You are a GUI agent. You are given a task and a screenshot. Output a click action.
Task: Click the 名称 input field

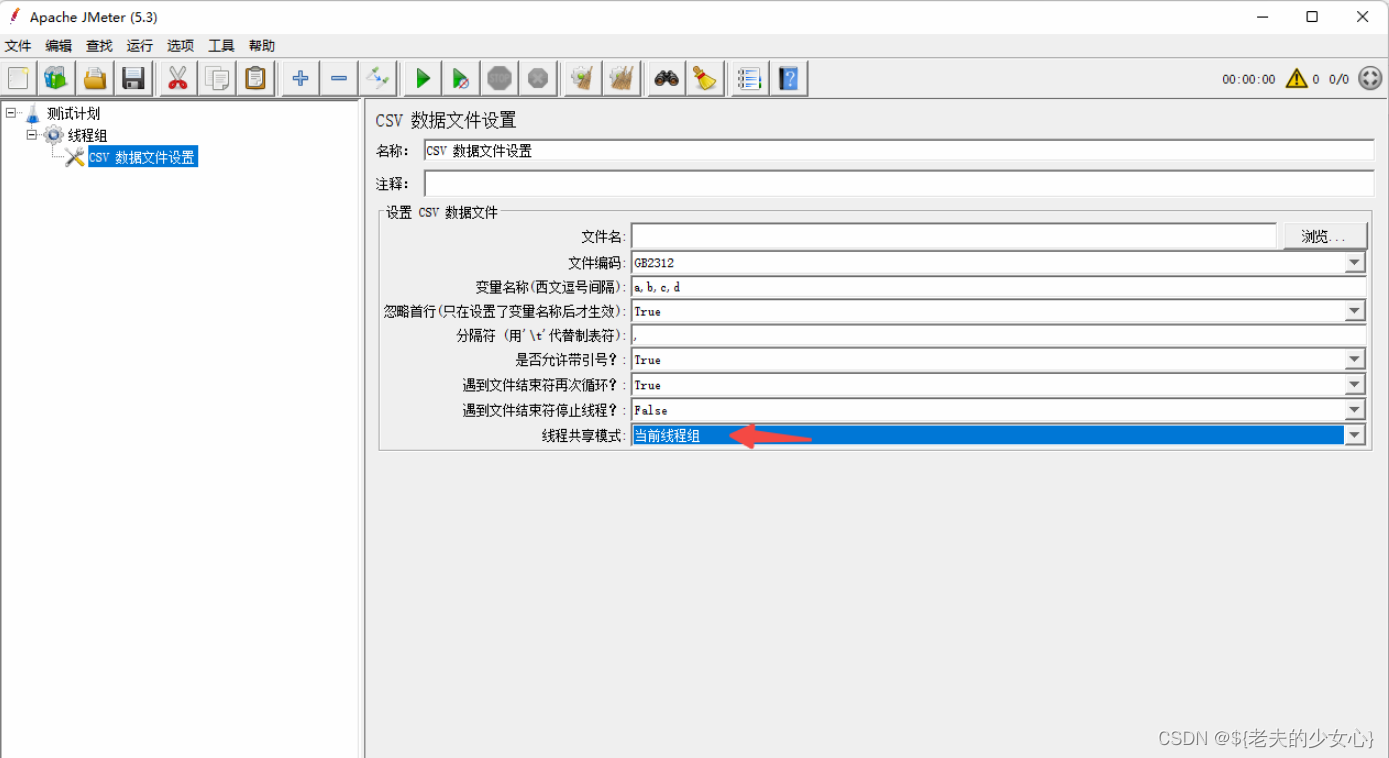coord(899,151)
